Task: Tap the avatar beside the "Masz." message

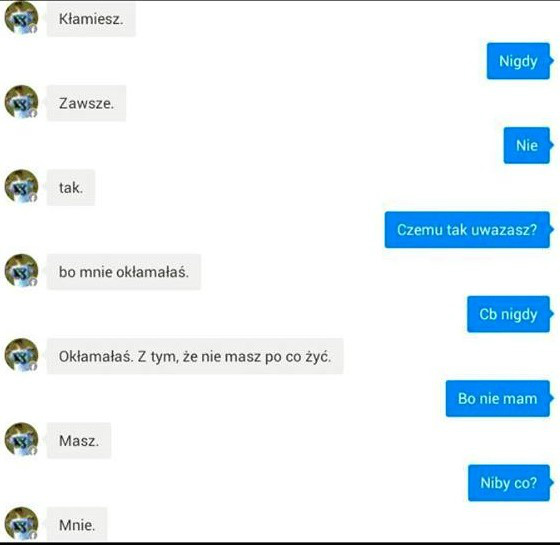Action: [21, 439]
